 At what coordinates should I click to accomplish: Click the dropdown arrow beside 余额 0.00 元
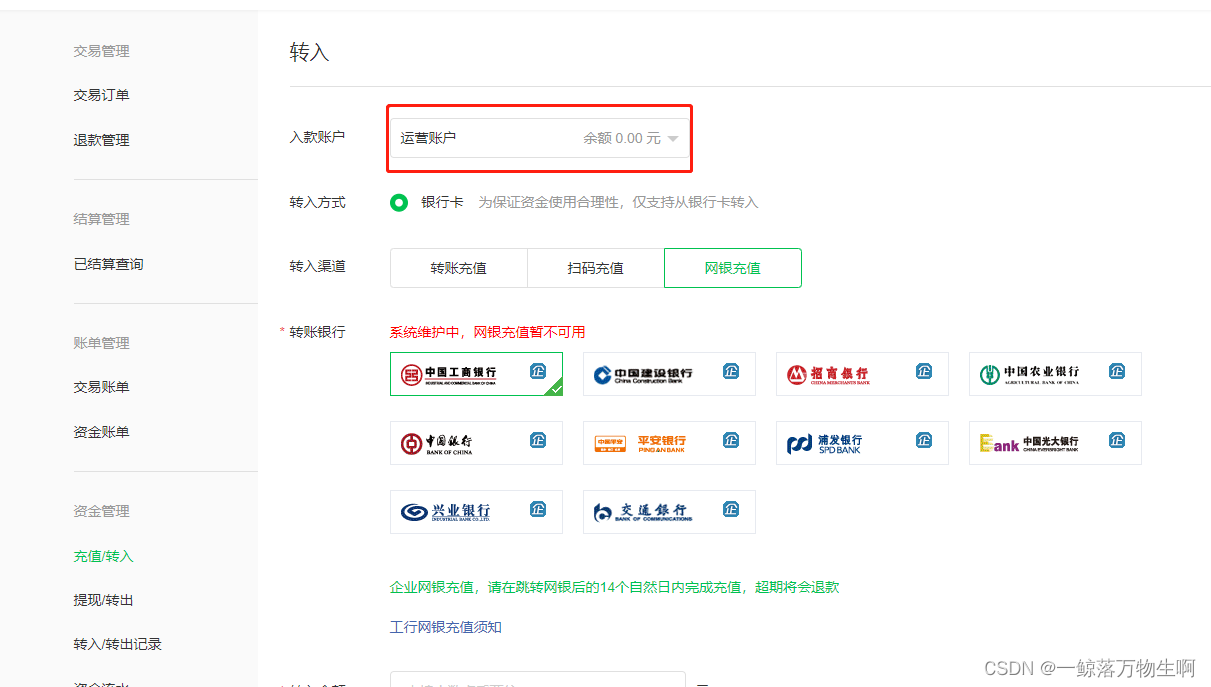click(673, 139)
